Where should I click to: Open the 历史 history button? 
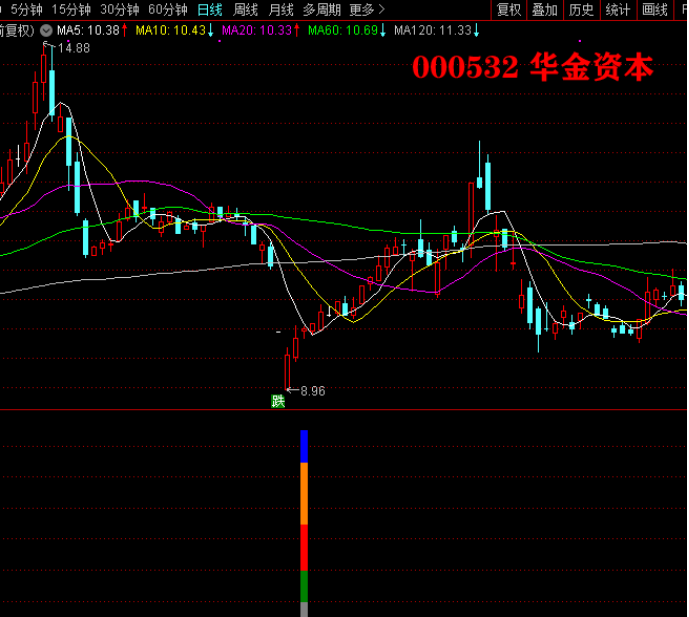coord(581,10)
